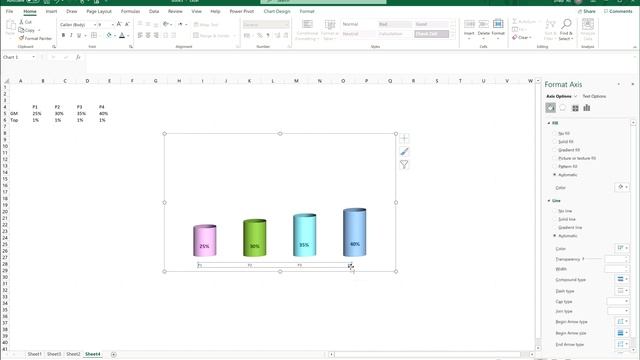Click Format as Table icon
Image resolution: width=640 pixels, height=360 pixels.
(329, 24)
